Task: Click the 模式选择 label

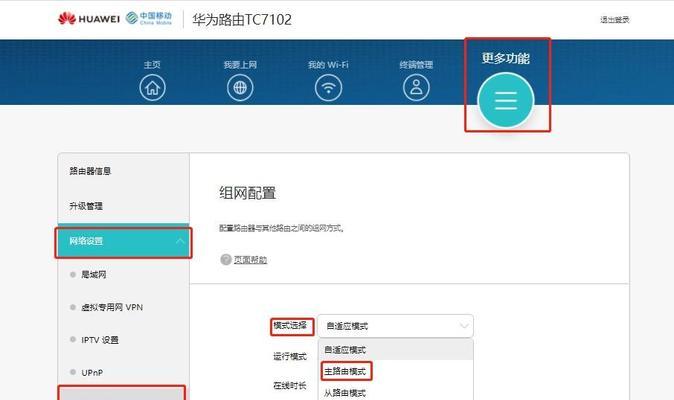Action: click(x=290, y=325)
